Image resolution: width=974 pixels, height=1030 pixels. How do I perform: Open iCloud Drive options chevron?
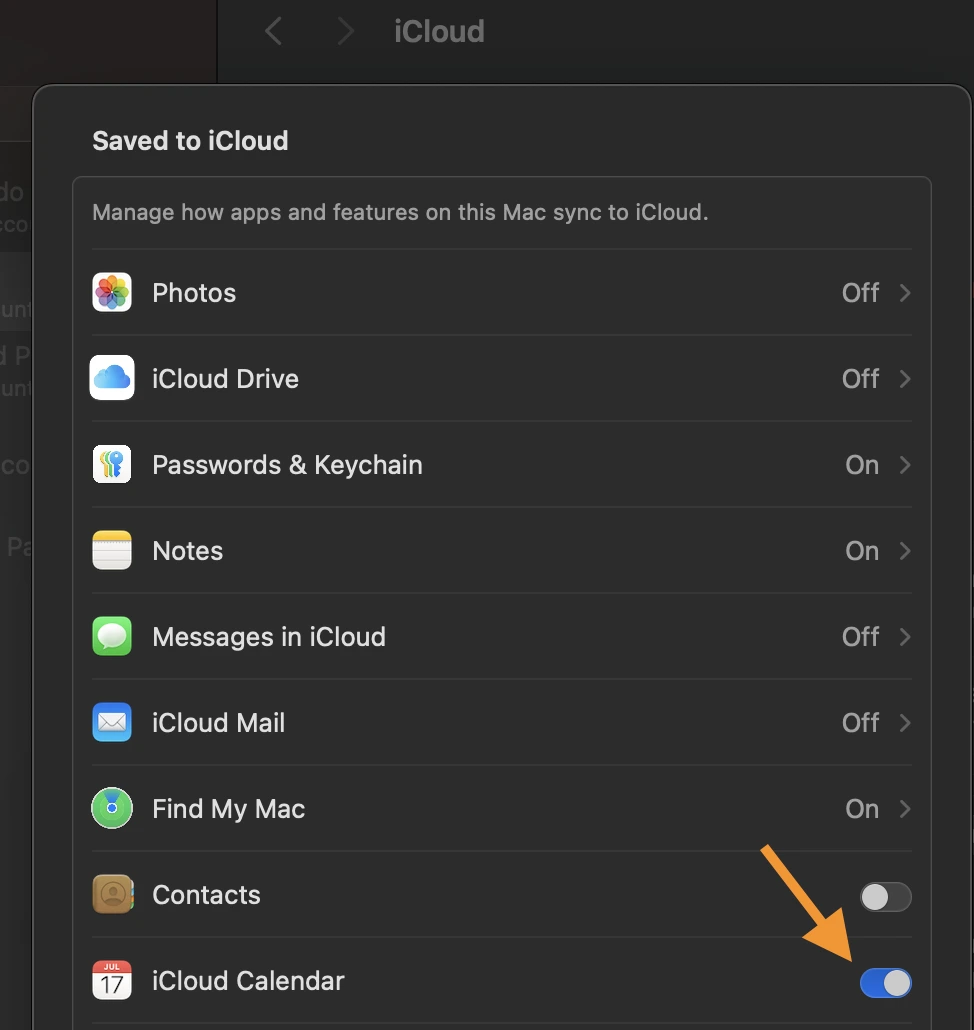(904, 378)
